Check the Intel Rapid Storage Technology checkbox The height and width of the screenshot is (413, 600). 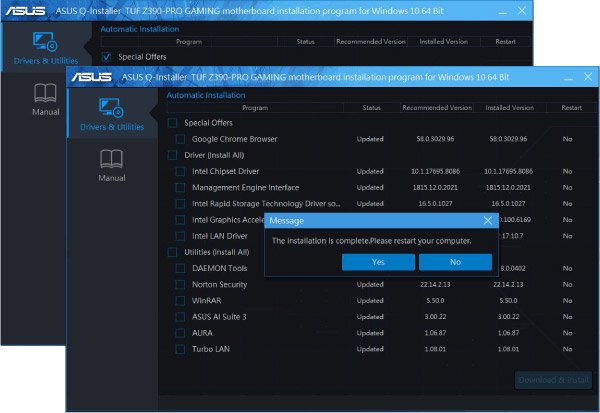coord(180,204)
